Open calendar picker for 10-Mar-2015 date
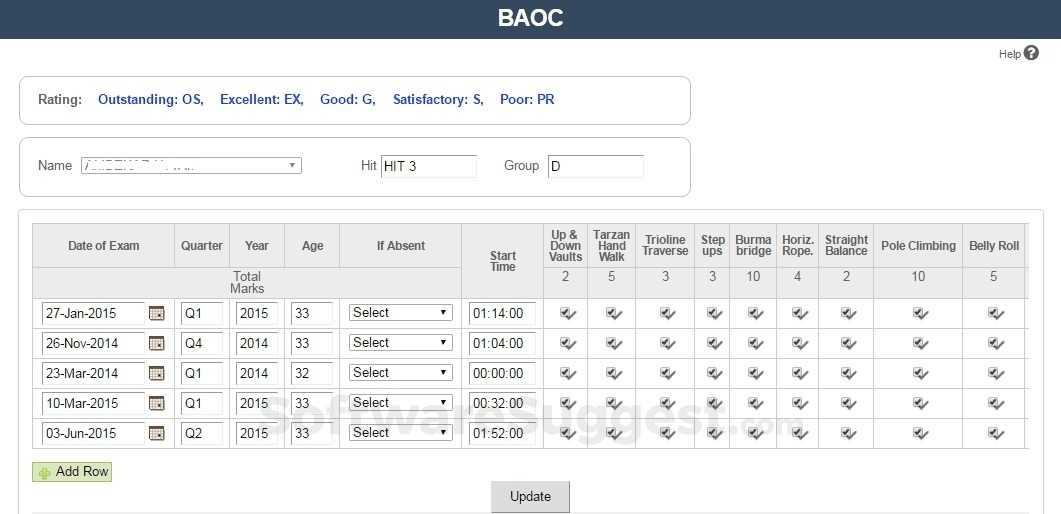Image resolution: width=1061 pixels, height=514 pixels. click(x=157, y=403)
